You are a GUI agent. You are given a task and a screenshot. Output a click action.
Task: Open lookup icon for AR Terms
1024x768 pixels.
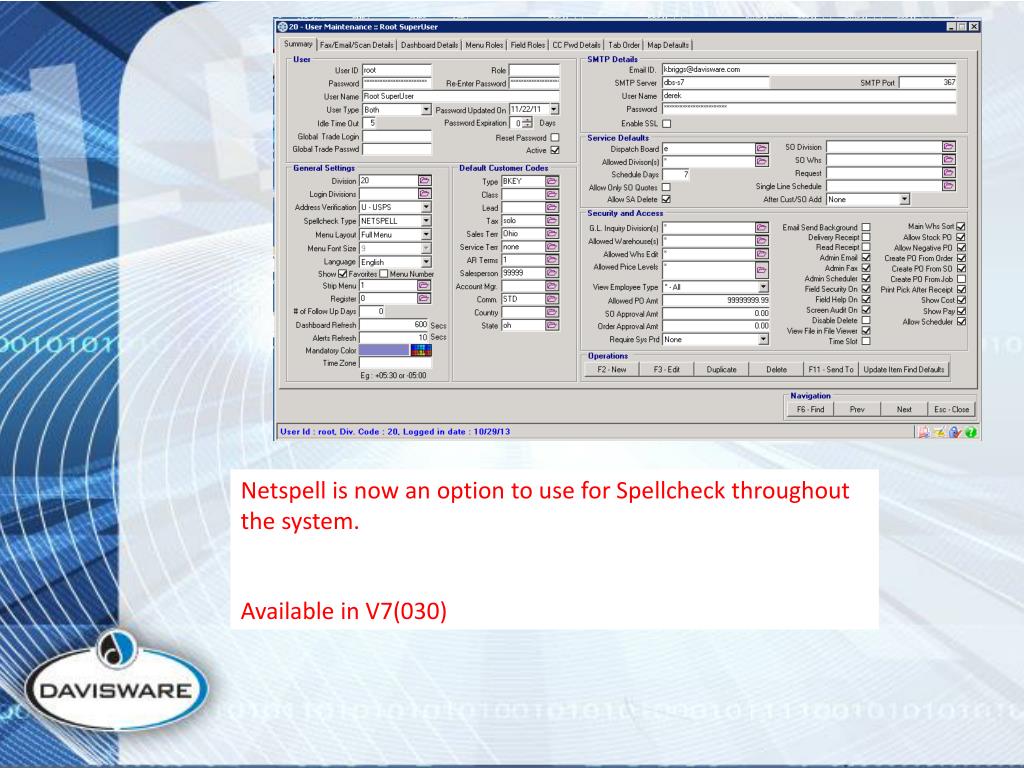[552, 260]
